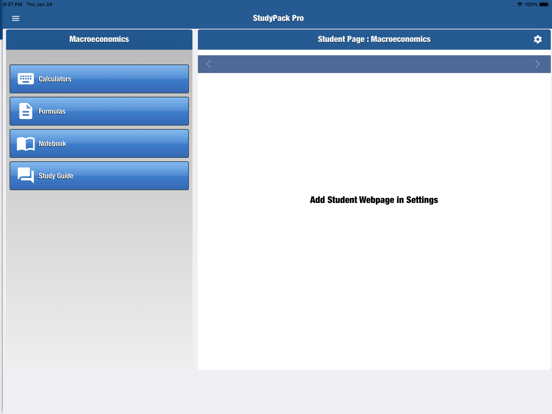Open the Study Guide section
The width and height of the screenshot is (552, 414).
[99, 176]
